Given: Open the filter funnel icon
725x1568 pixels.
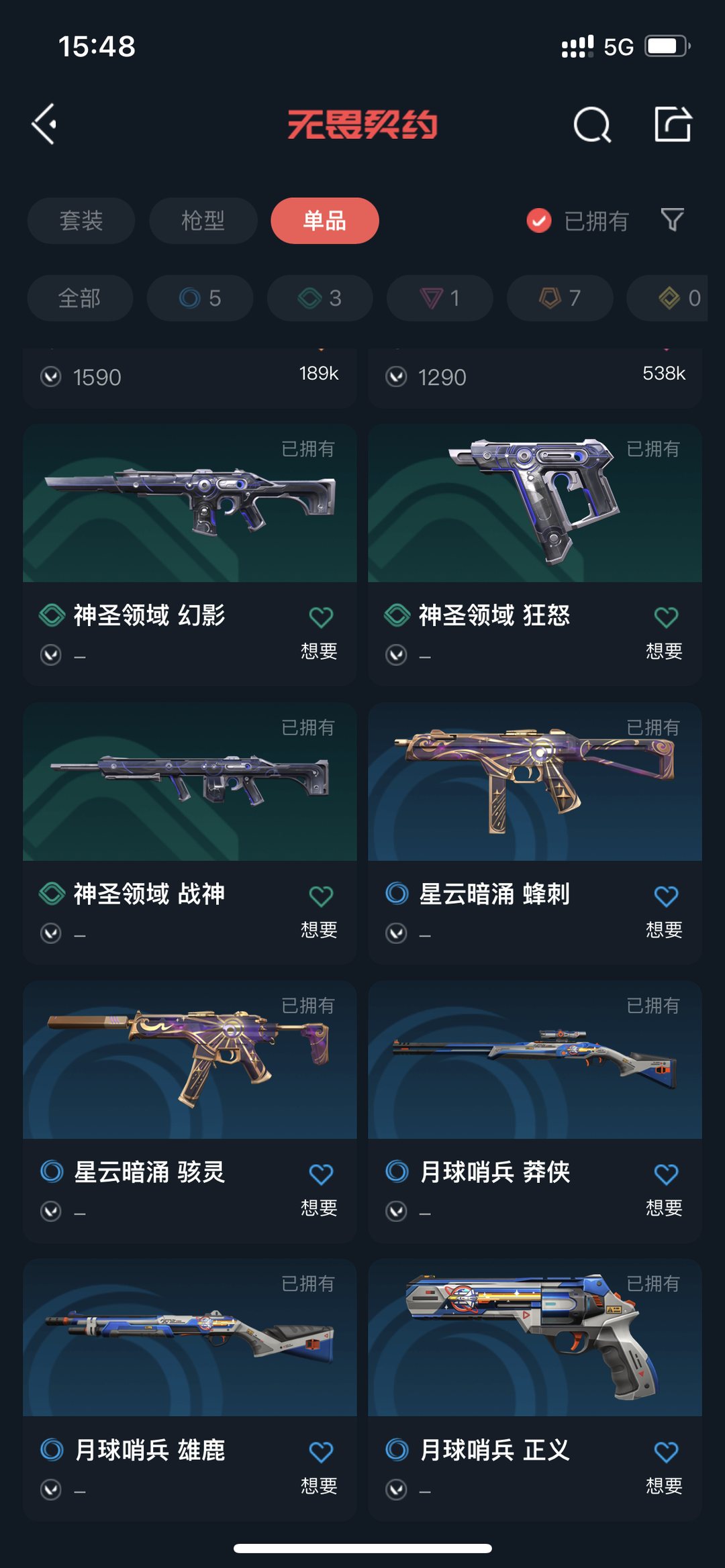Looking at the screenshot, I should 672,220.
